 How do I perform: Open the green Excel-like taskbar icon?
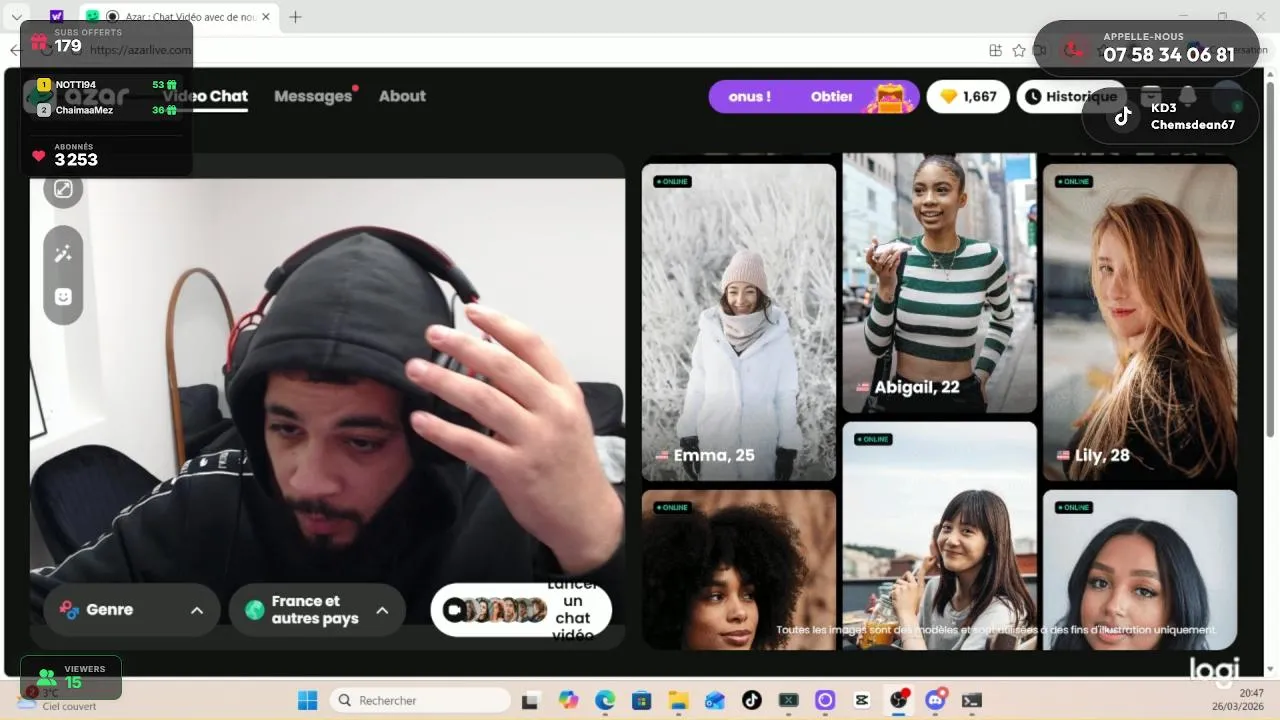[789, 700]
